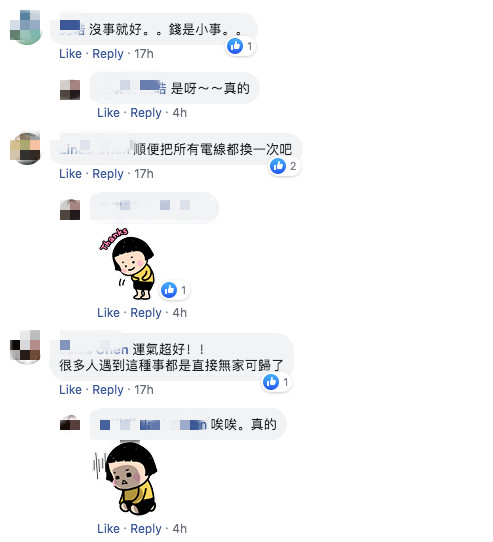Image resolution: width=493 pixels, height=542 pixels.
Task: Click like reaction icon on 沒事就好 comment
Action: (x=235, y=46)
